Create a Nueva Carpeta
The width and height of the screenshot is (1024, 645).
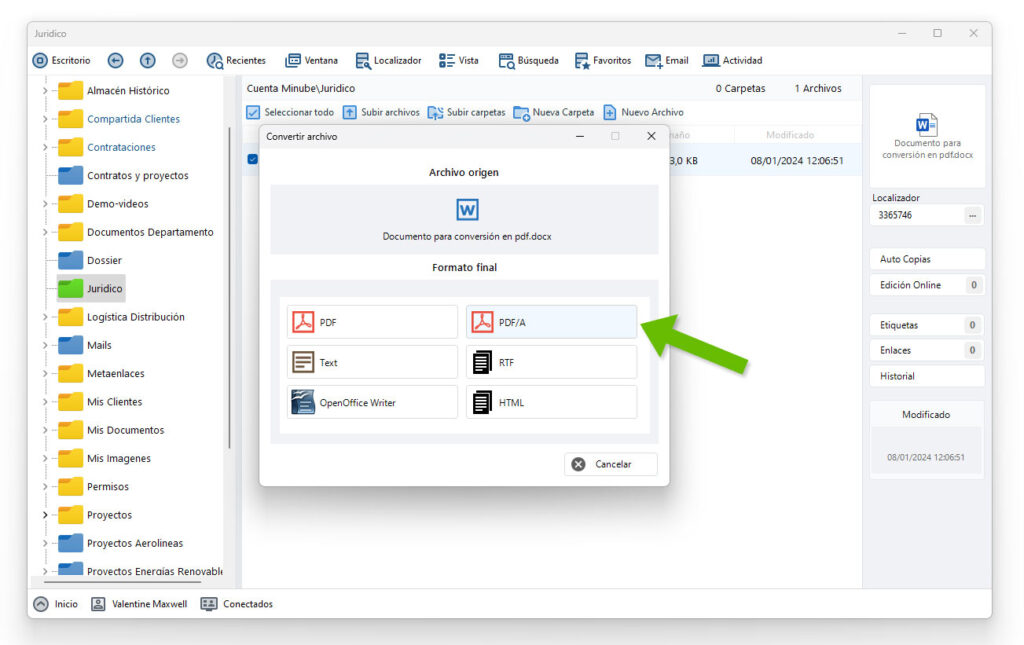(x=554, y=112)
